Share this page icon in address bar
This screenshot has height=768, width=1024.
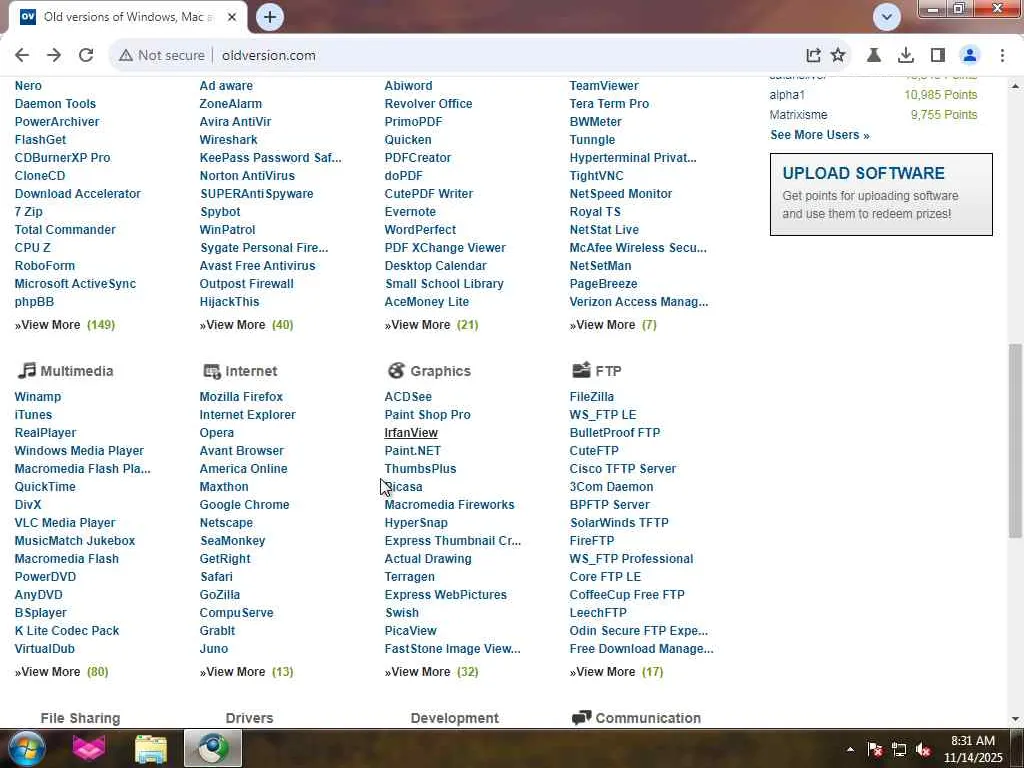pyautogui.click(x=813, y=56)
